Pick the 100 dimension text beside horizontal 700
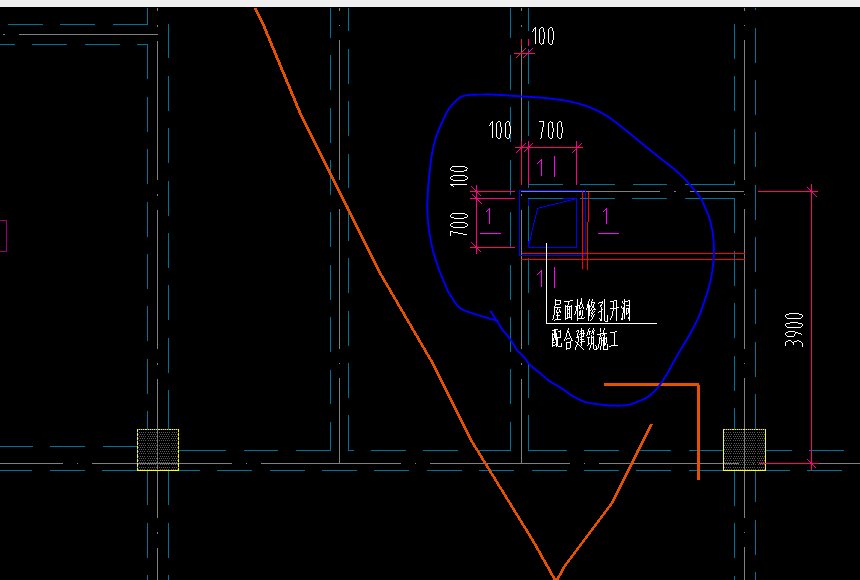Screen dimensions: 860x580 coord(500,131)
